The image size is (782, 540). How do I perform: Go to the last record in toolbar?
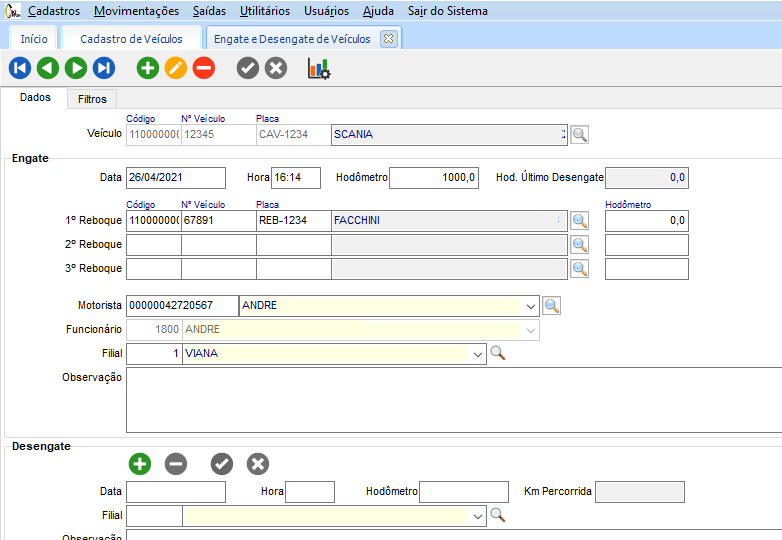pyautogui.click(x=104, y=68)
